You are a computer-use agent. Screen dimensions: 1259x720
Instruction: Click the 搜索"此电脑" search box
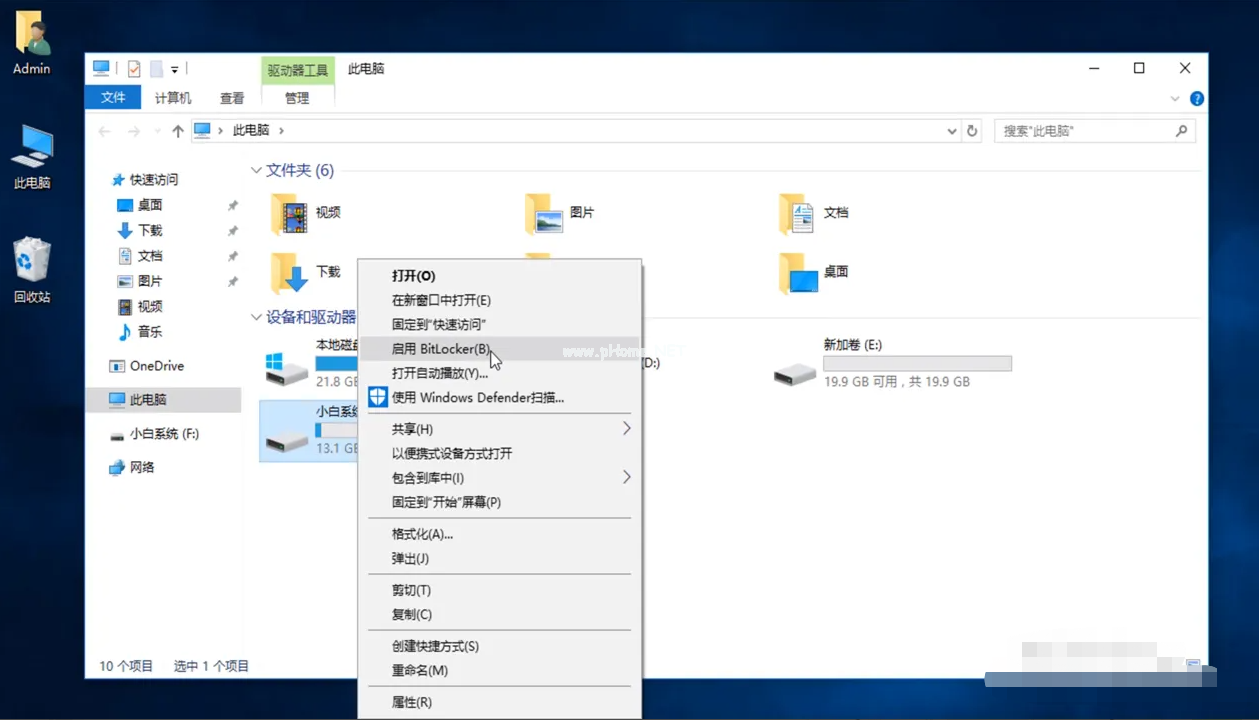1083,131
